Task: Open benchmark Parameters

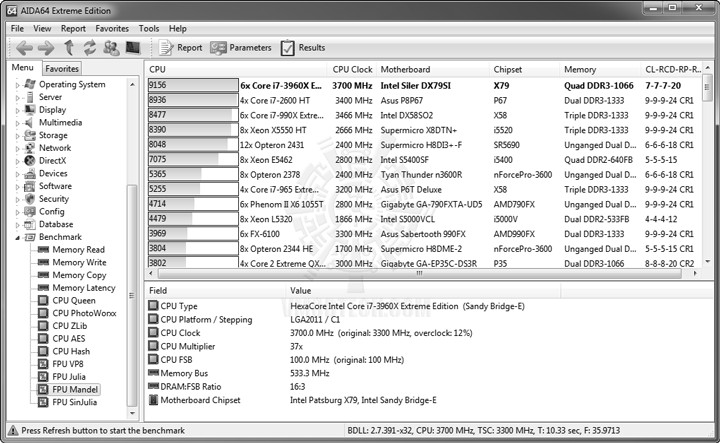Action: pos(241,47)
